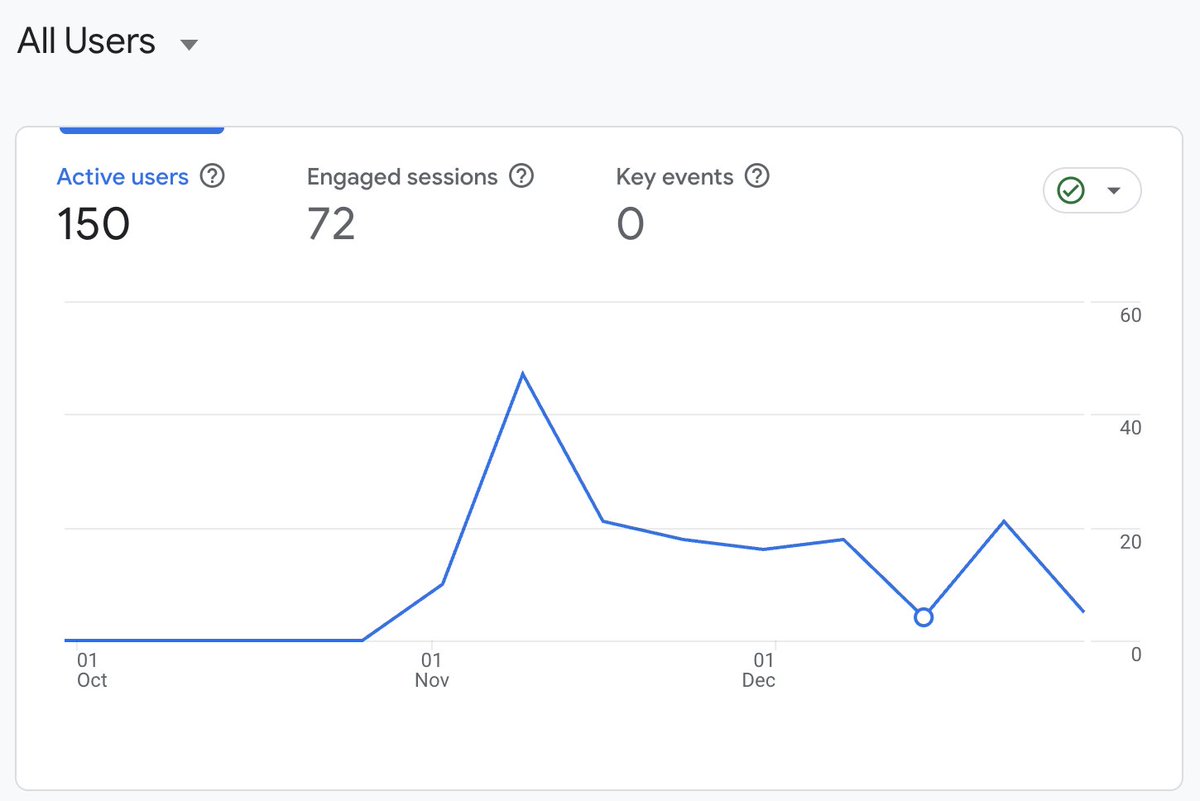
Task: Expand the data quality dropdown caret
Action: (1114, 191)
